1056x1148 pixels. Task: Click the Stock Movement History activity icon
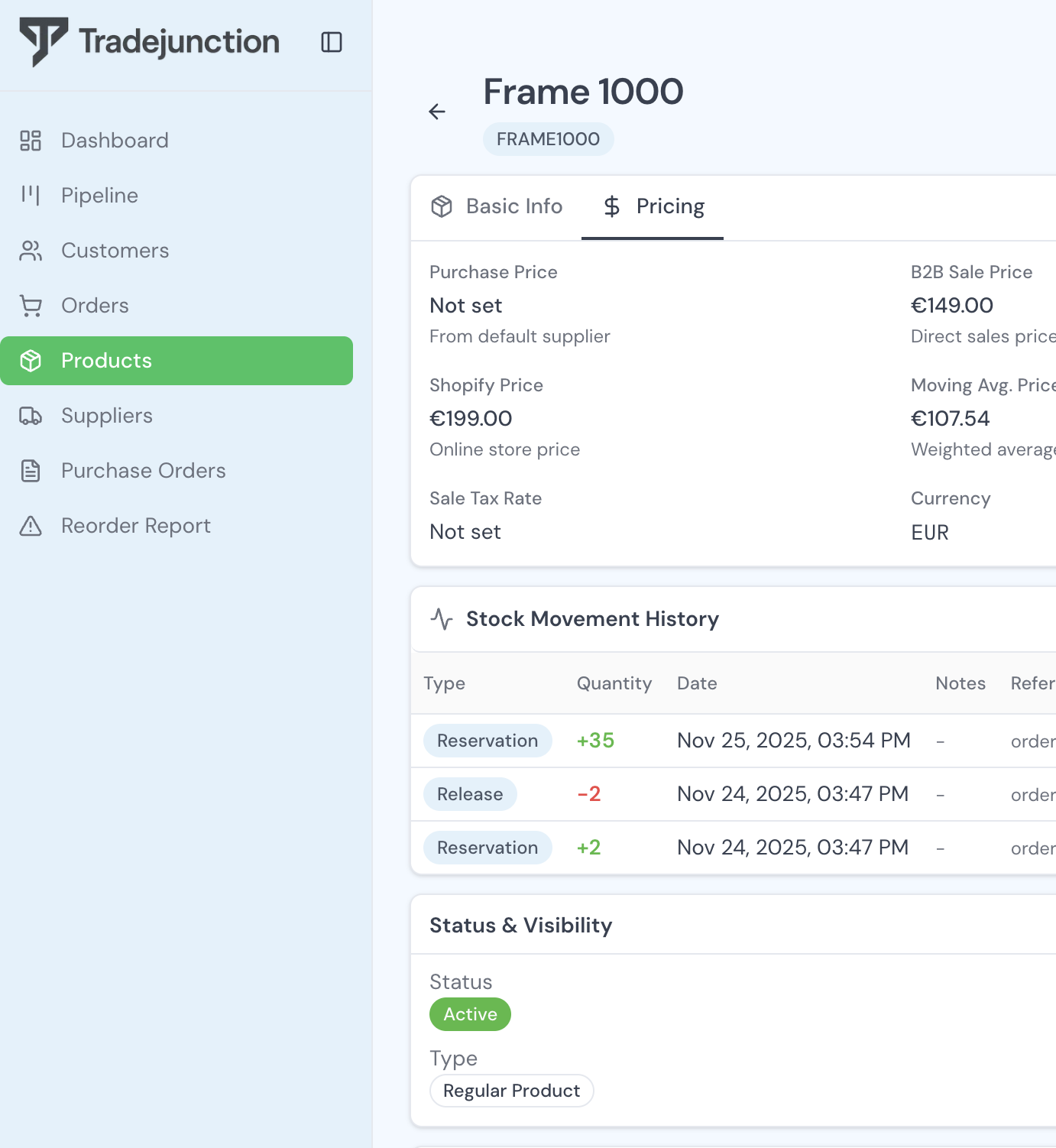pos(442,619)
